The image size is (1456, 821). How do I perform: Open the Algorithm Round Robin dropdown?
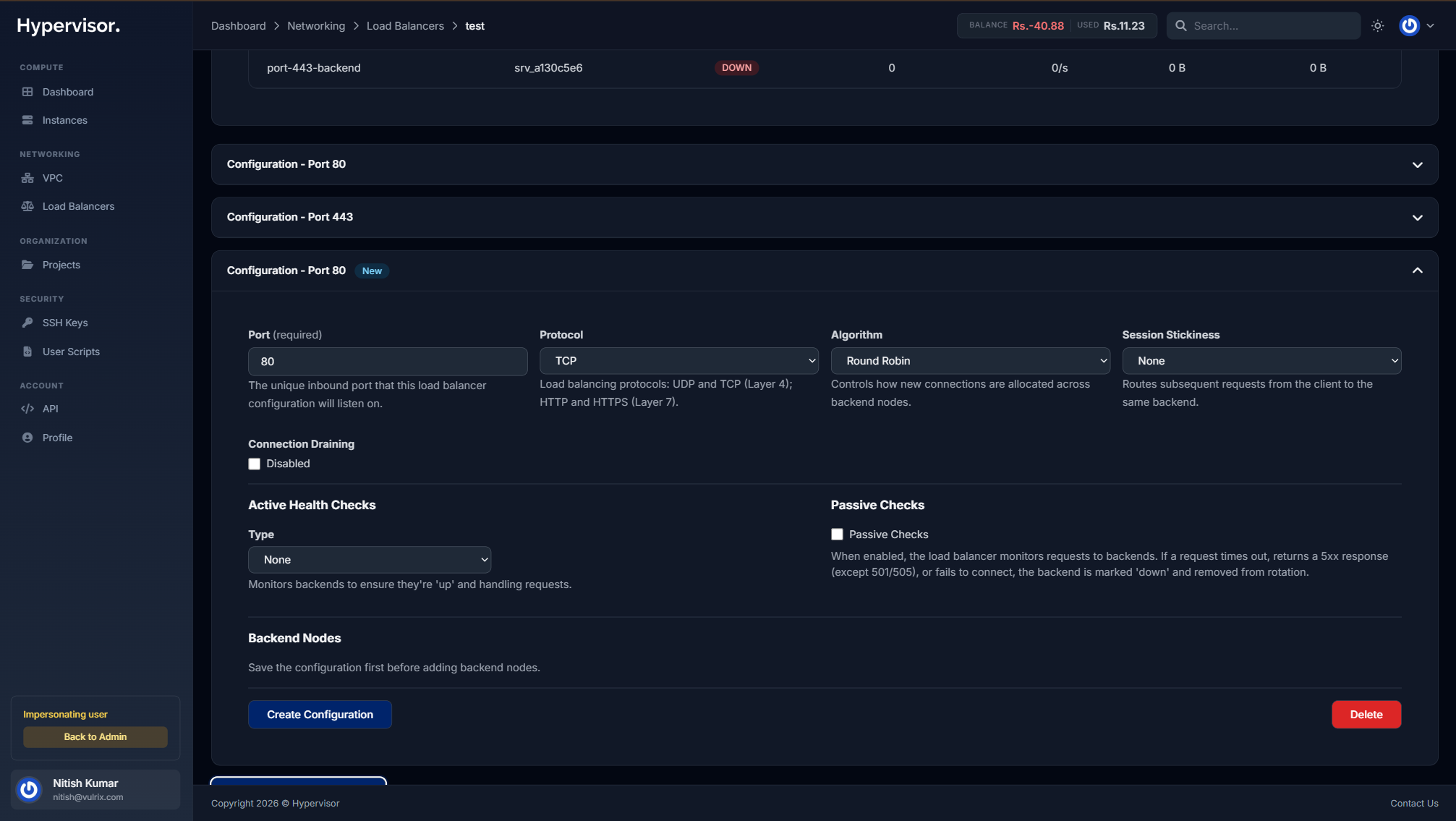(x=970, y=361)
